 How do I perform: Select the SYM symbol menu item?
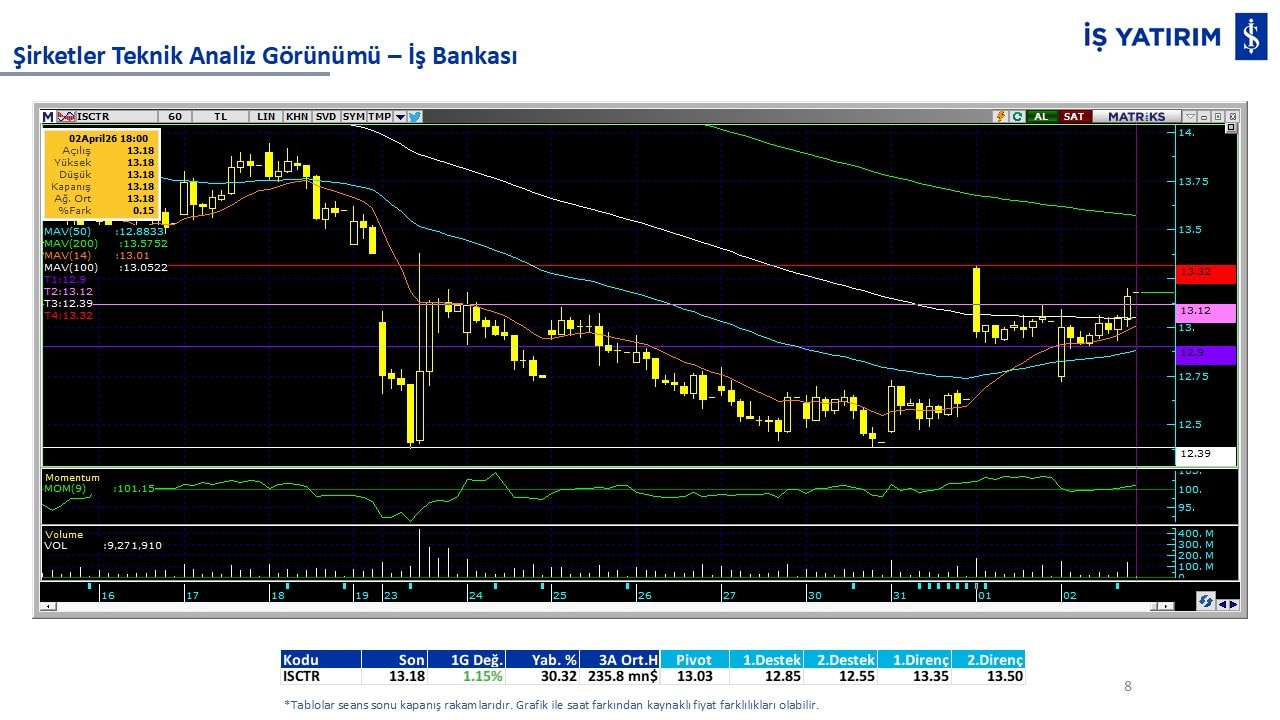354,117
